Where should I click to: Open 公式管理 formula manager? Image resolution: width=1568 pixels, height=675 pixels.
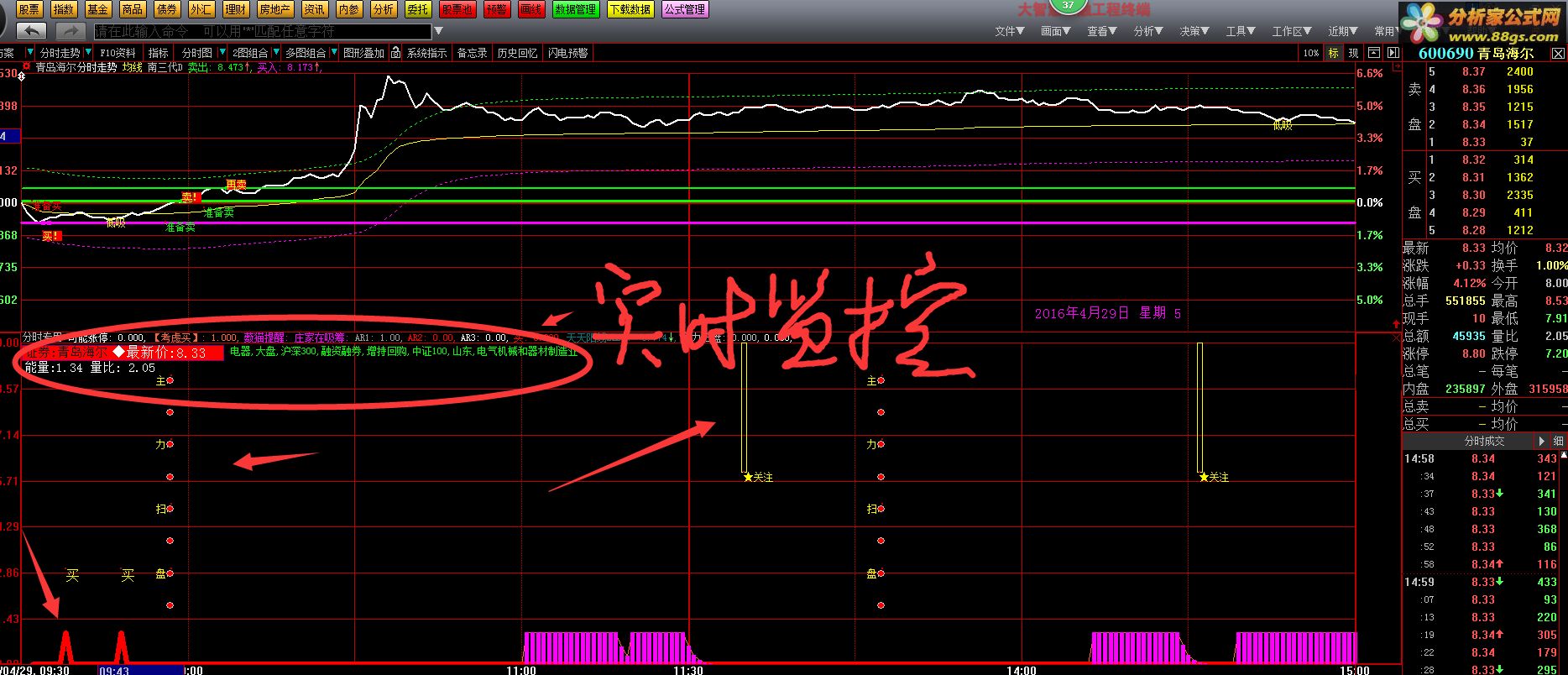pos(685,9)
